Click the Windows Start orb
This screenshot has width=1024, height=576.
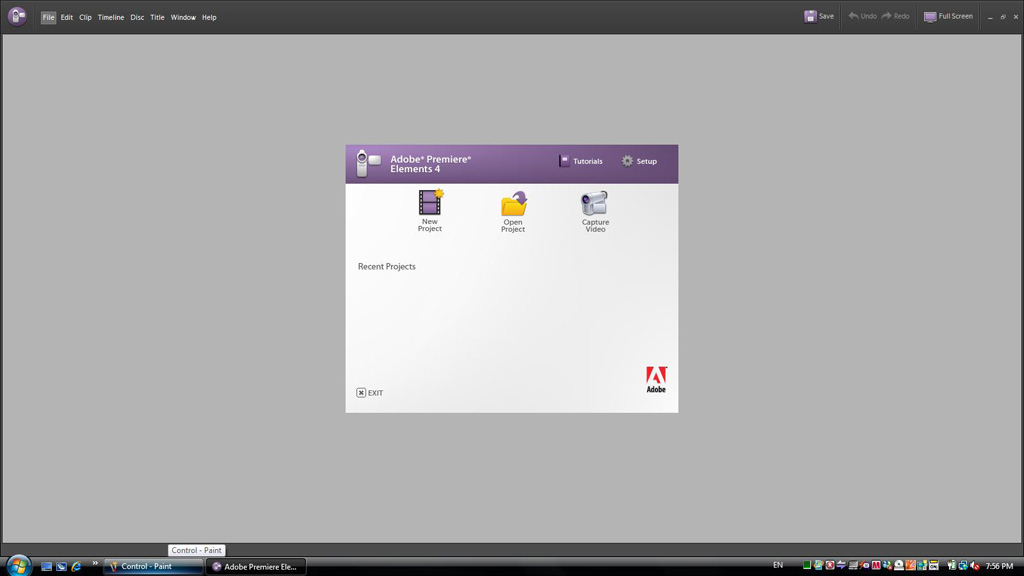[18, 566]
